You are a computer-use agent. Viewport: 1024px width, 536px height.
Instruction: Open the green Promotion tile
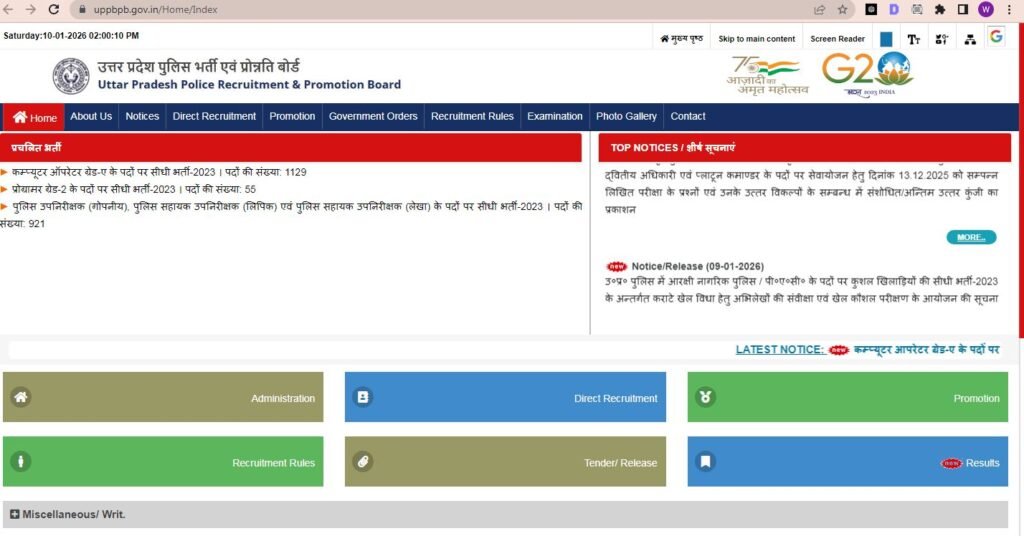pos(847,397)
